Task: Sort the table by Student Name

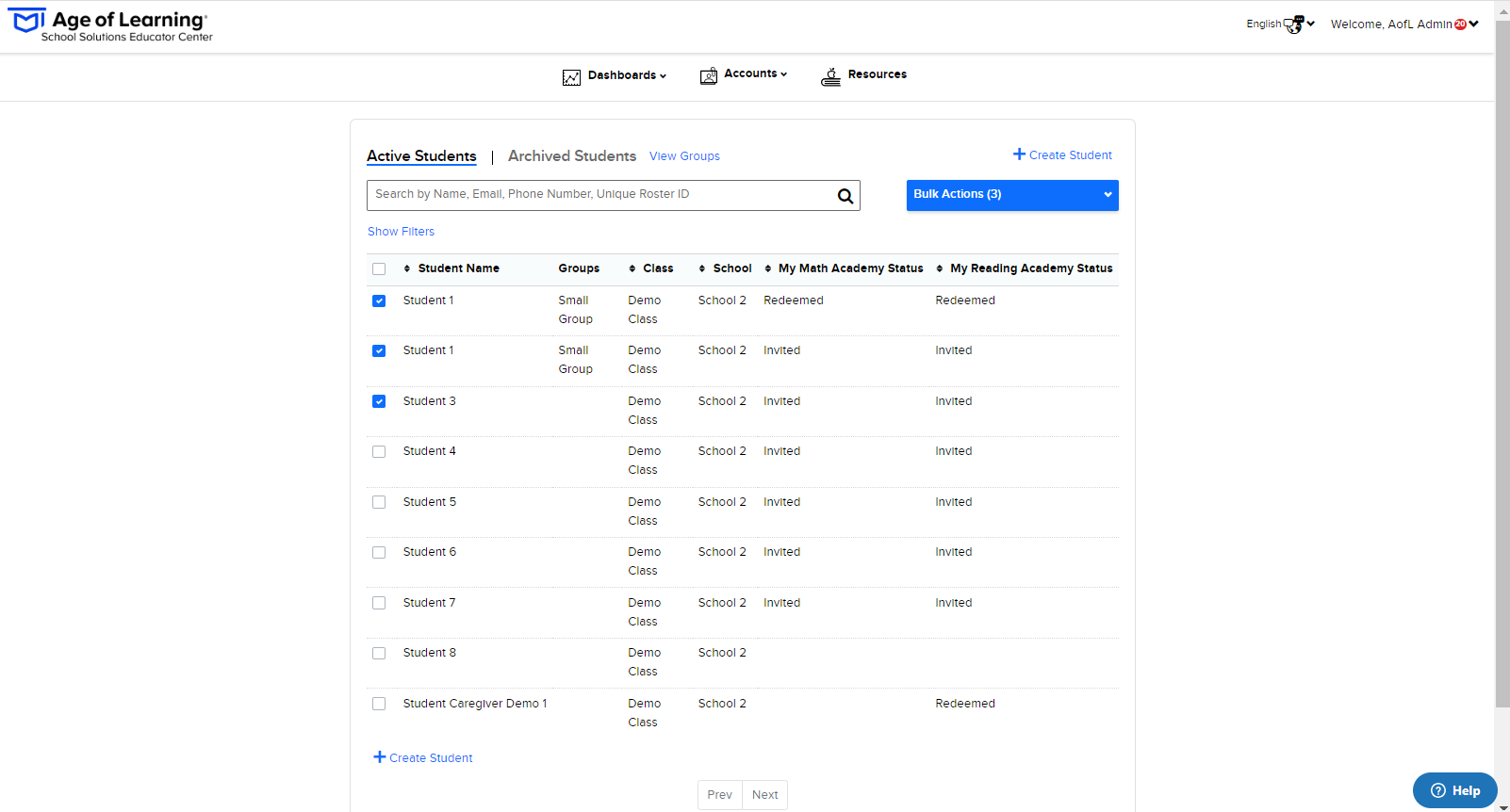Action: [451, 268]
